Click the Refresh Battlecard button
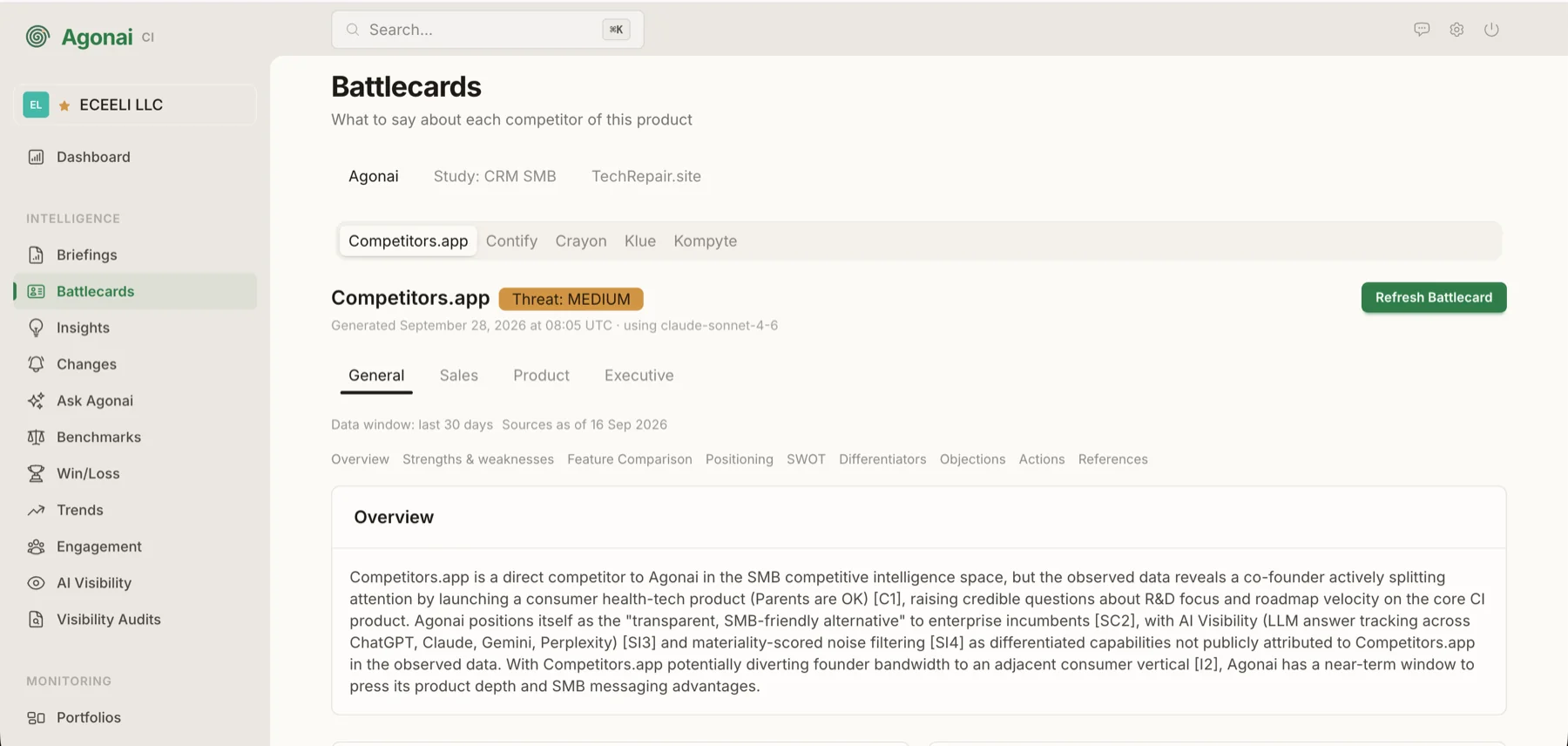The height and width of the screenshot is (746, 1568). (x=1434, y=297)
